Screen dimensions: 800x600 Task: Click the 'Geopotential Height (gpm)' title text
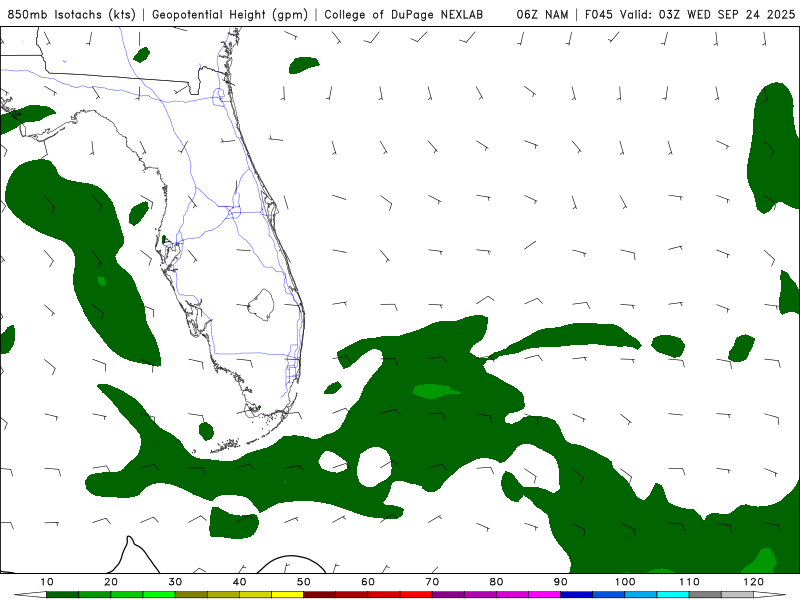click(x=230, y=14)
